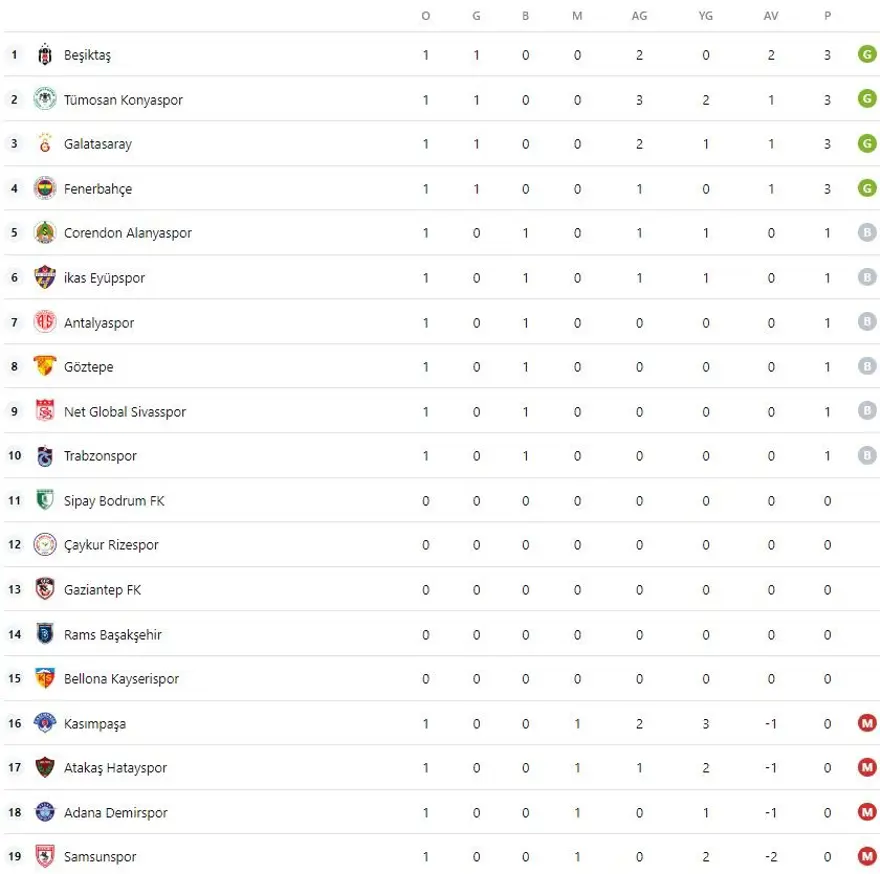
Task: Click the AV goal difference column header
Action: click(x=771, y=16)
